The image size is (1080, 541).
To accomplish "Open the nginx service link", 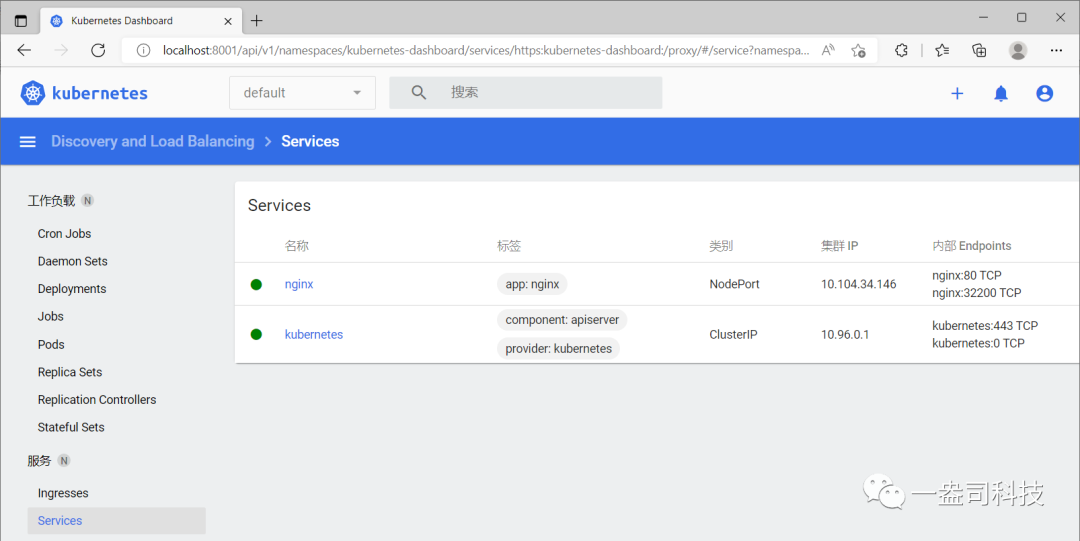I will 299,284.
